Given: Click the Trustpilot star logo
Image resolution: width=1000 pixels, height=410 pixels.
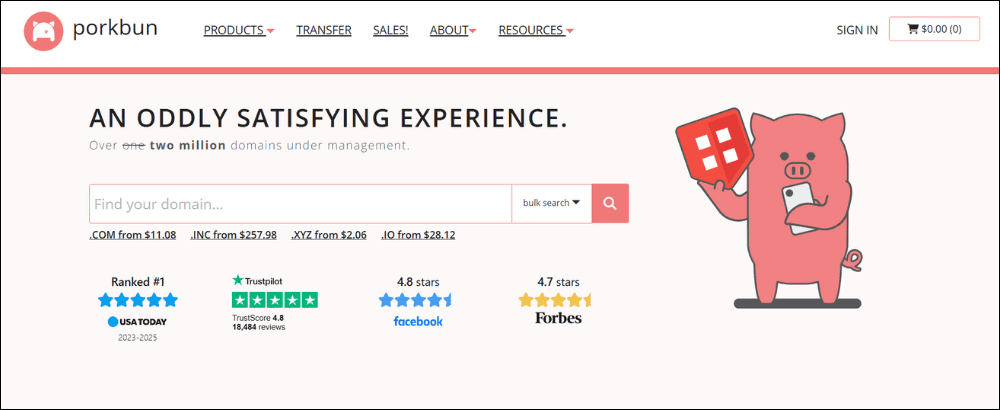Looking at the screenshot, I should click(258, 280).
